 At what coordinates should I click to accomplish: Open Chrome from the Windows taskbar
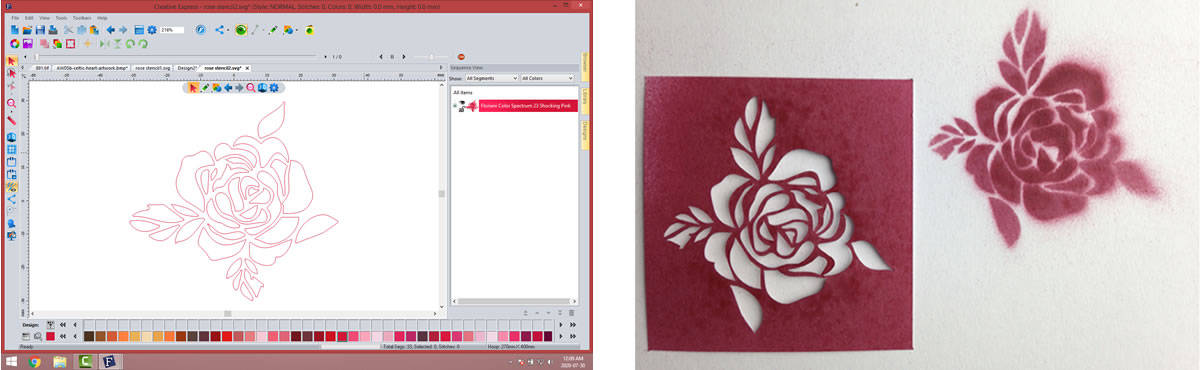(x=34, y=361)
